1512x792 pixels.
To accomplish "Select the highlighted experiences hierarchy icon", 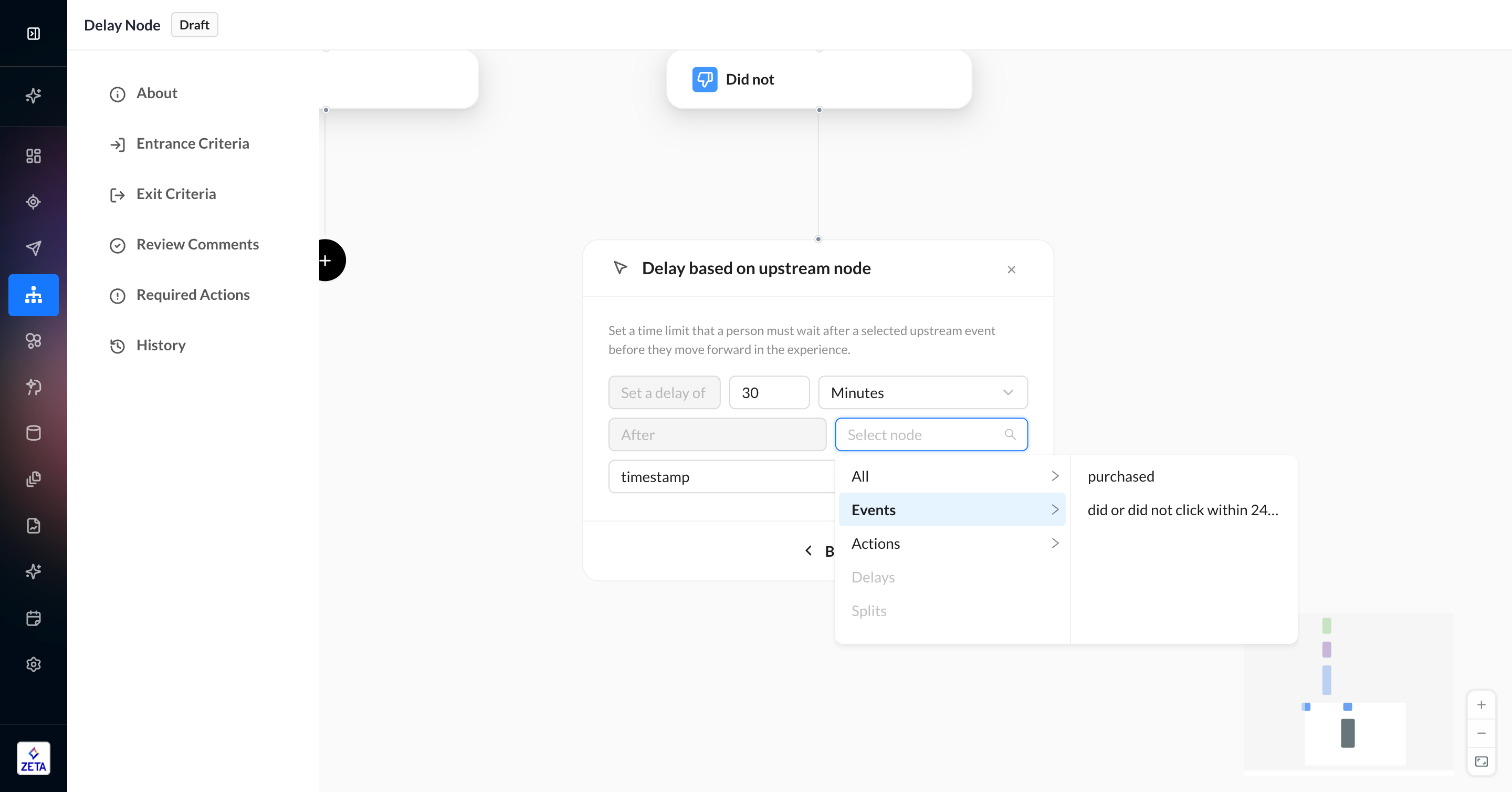I will 34,295.
